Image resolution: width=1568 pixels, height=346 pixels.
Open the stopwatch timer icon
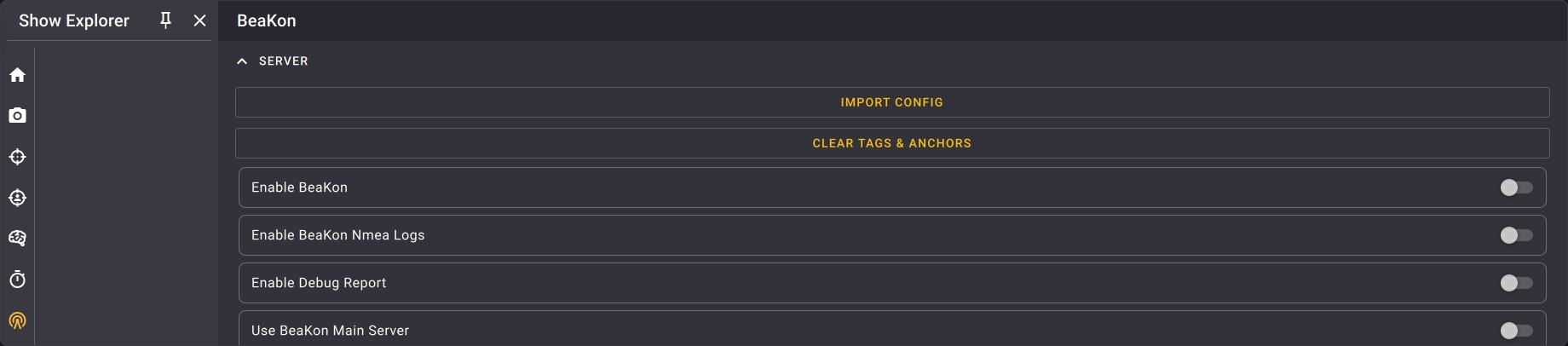[x=17, y=280]
